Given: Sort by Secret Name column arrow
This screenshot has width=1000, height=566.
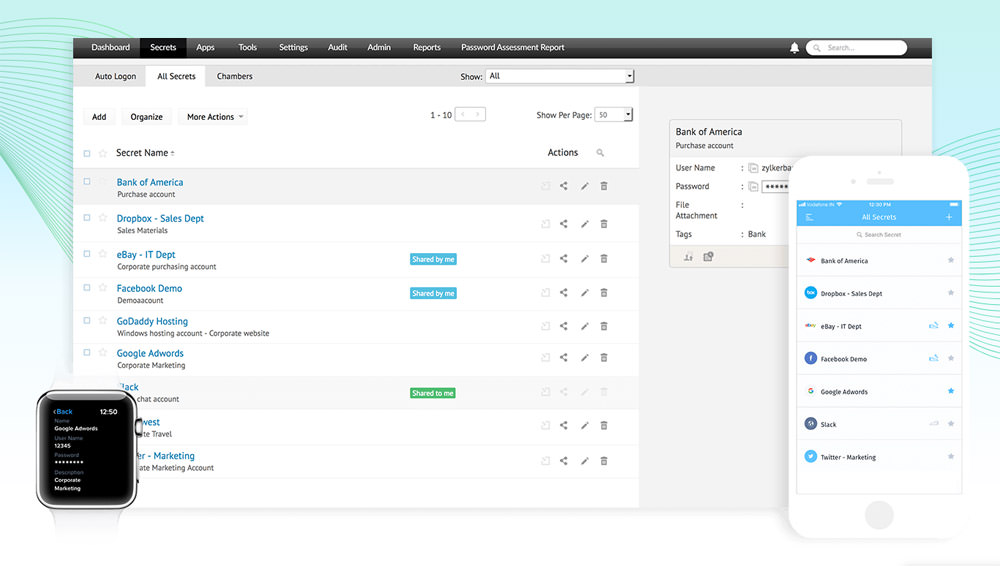Looking at the screenshot, I should pyautogui.click(x=173, y=153).
